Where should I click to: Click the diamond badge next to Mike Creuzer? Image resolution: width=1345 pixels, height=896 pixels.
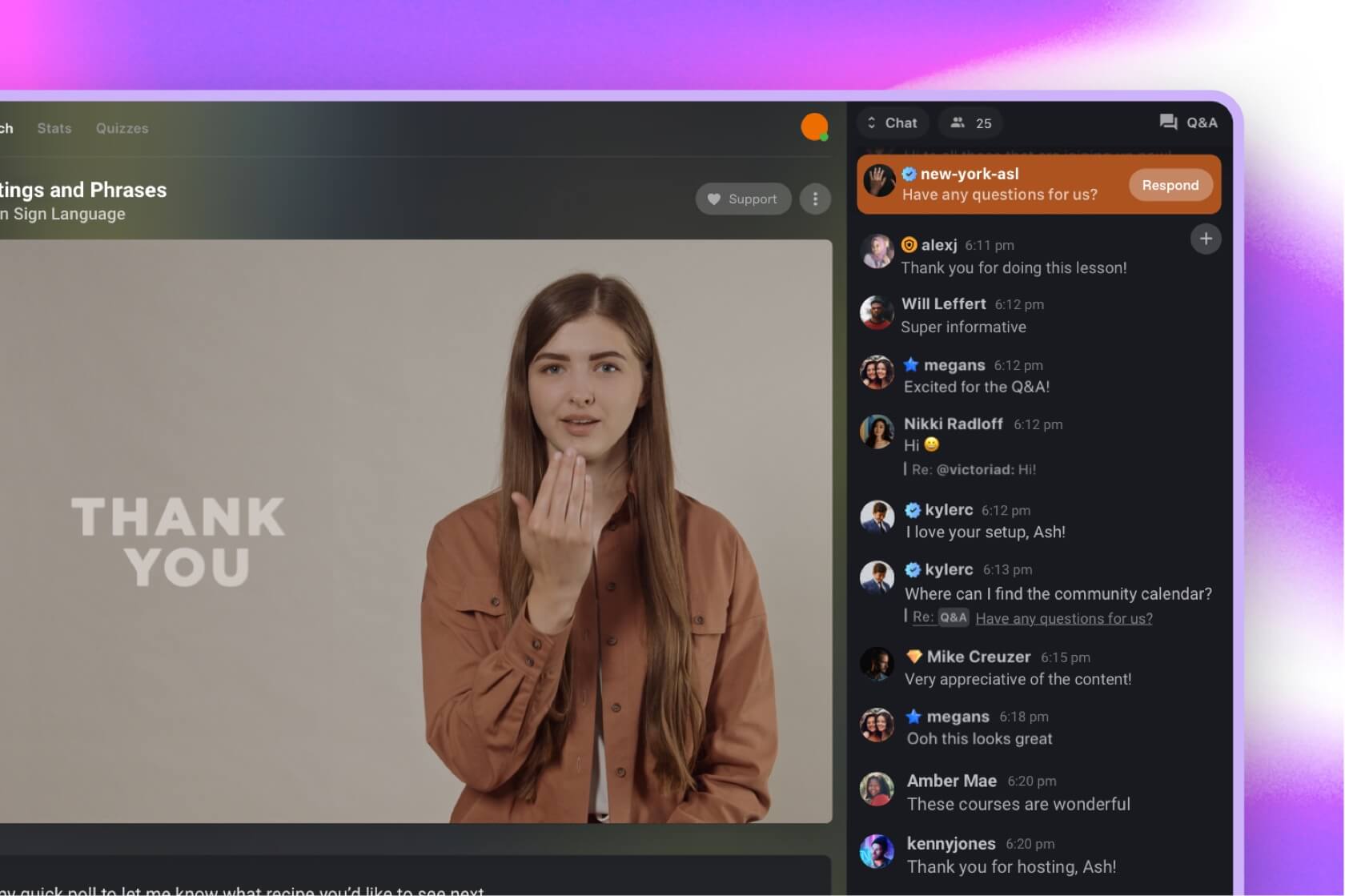pos(913,657)
